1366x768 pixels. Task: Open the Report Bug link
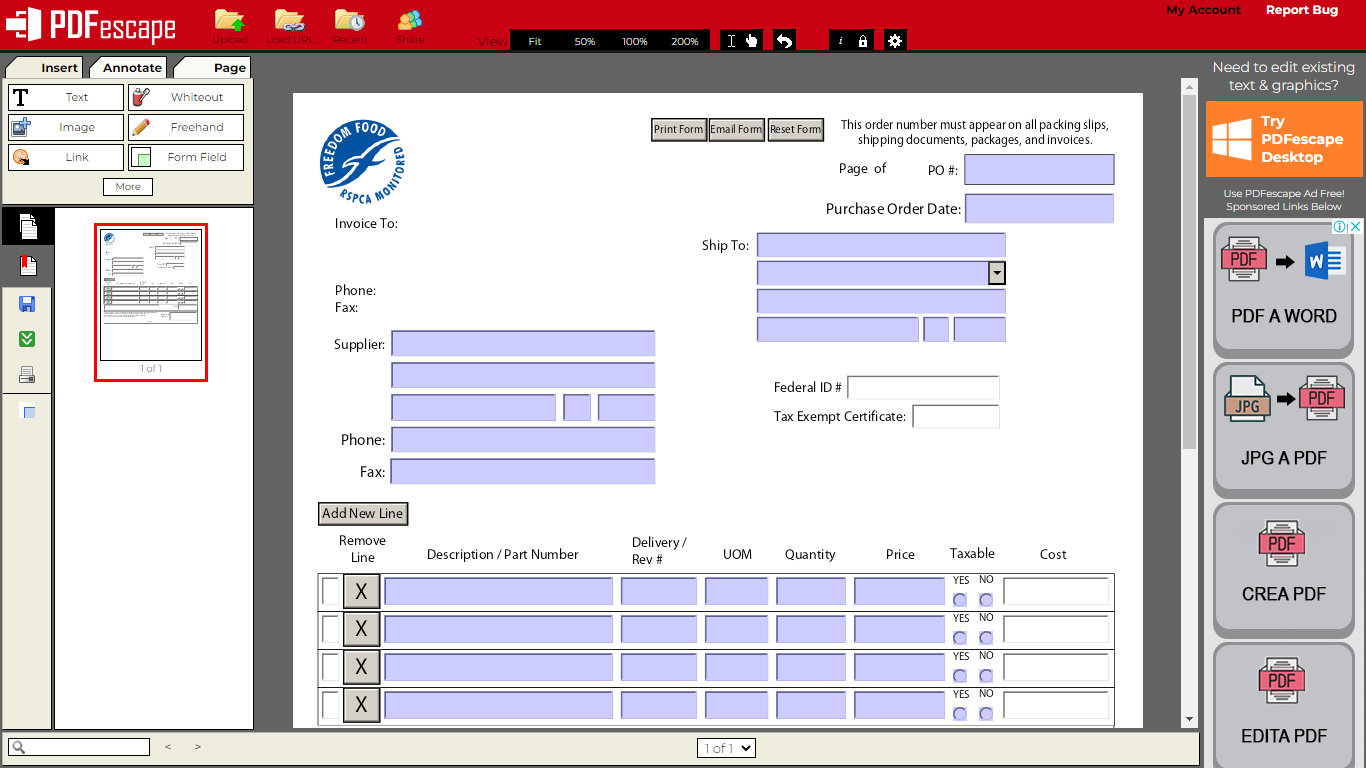(1301, 10)
